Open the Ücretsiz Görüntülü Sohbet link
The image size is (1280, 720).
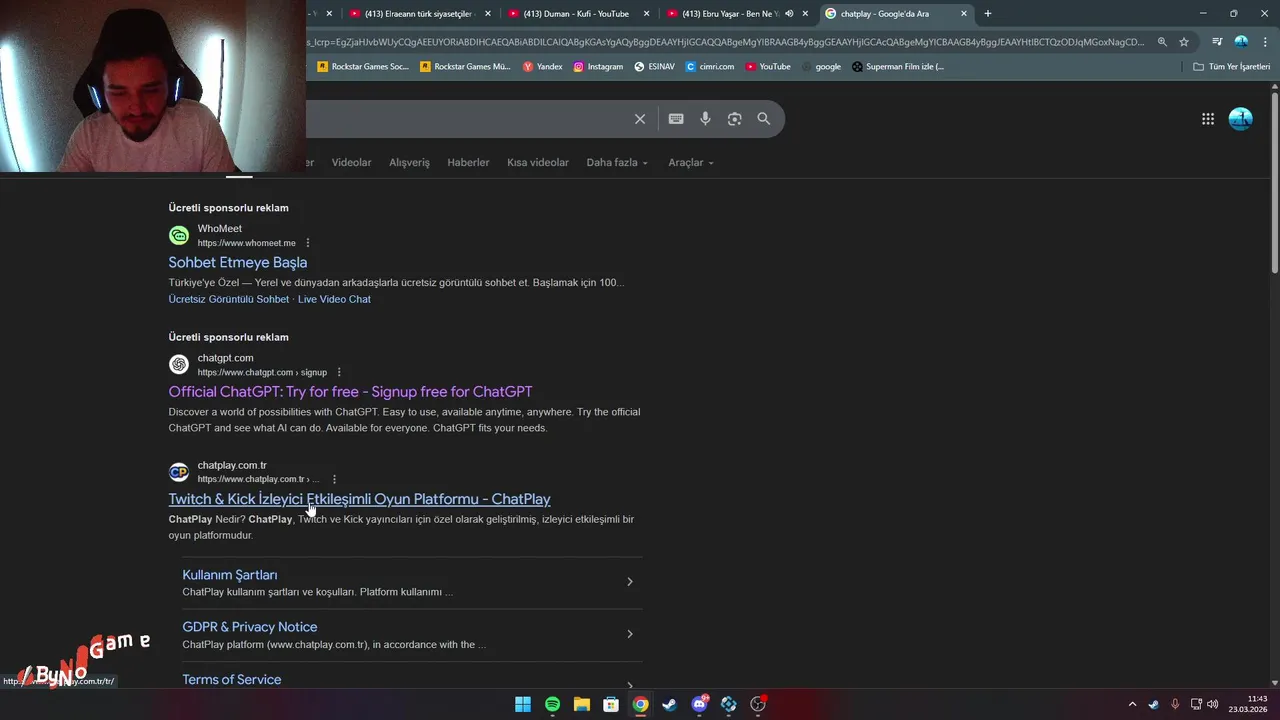point(229,299)
